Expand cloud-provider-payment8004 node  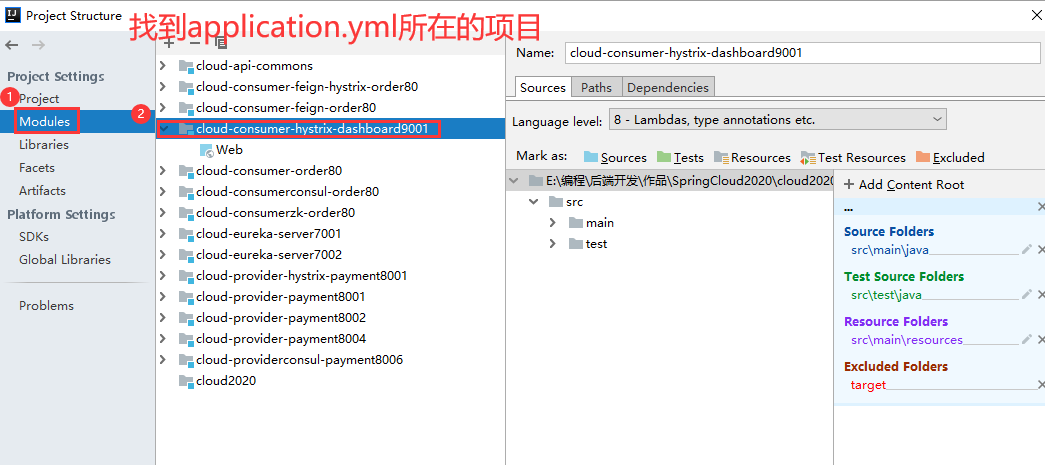tap(163, 338)
